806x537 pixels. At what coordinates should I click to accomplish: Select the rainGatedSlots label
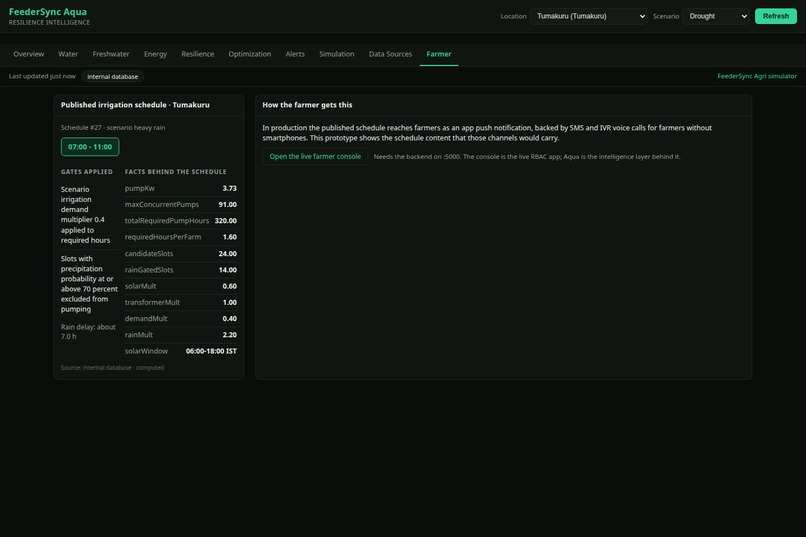tap(149, 270)
